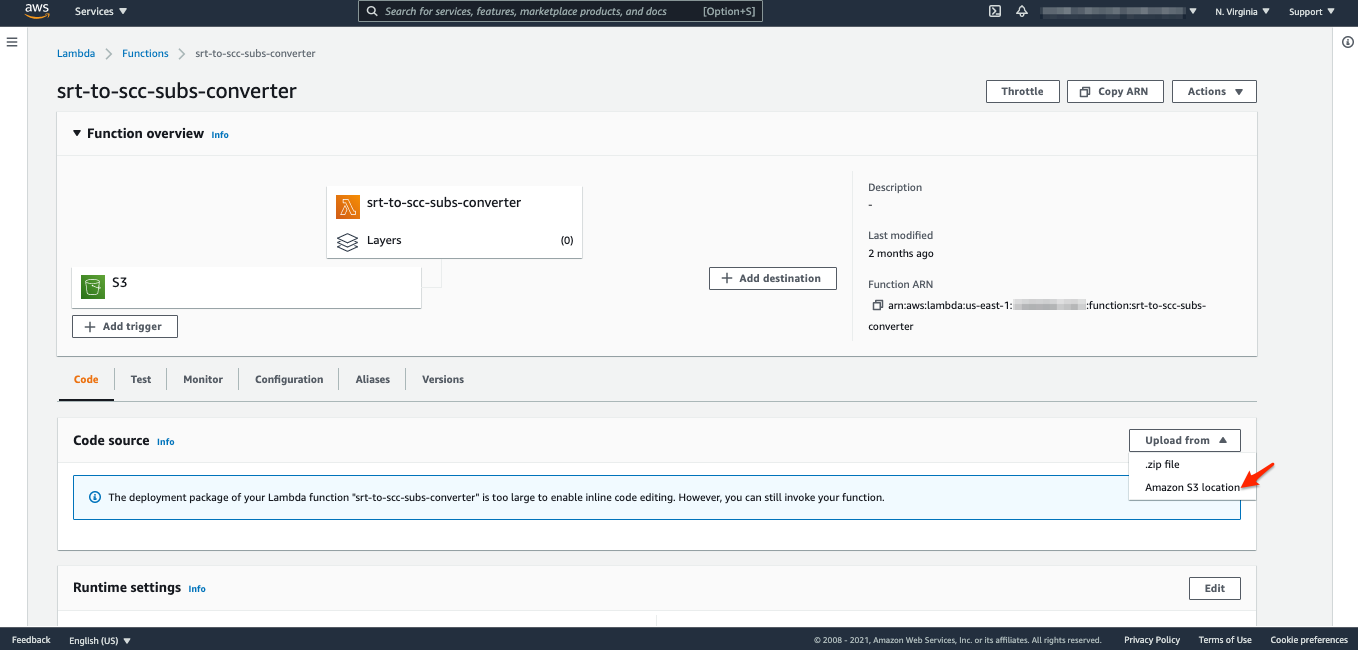Switch to the Monitor tab
The width and height of the screenshot is (1358, 650).
coord(203,379)
